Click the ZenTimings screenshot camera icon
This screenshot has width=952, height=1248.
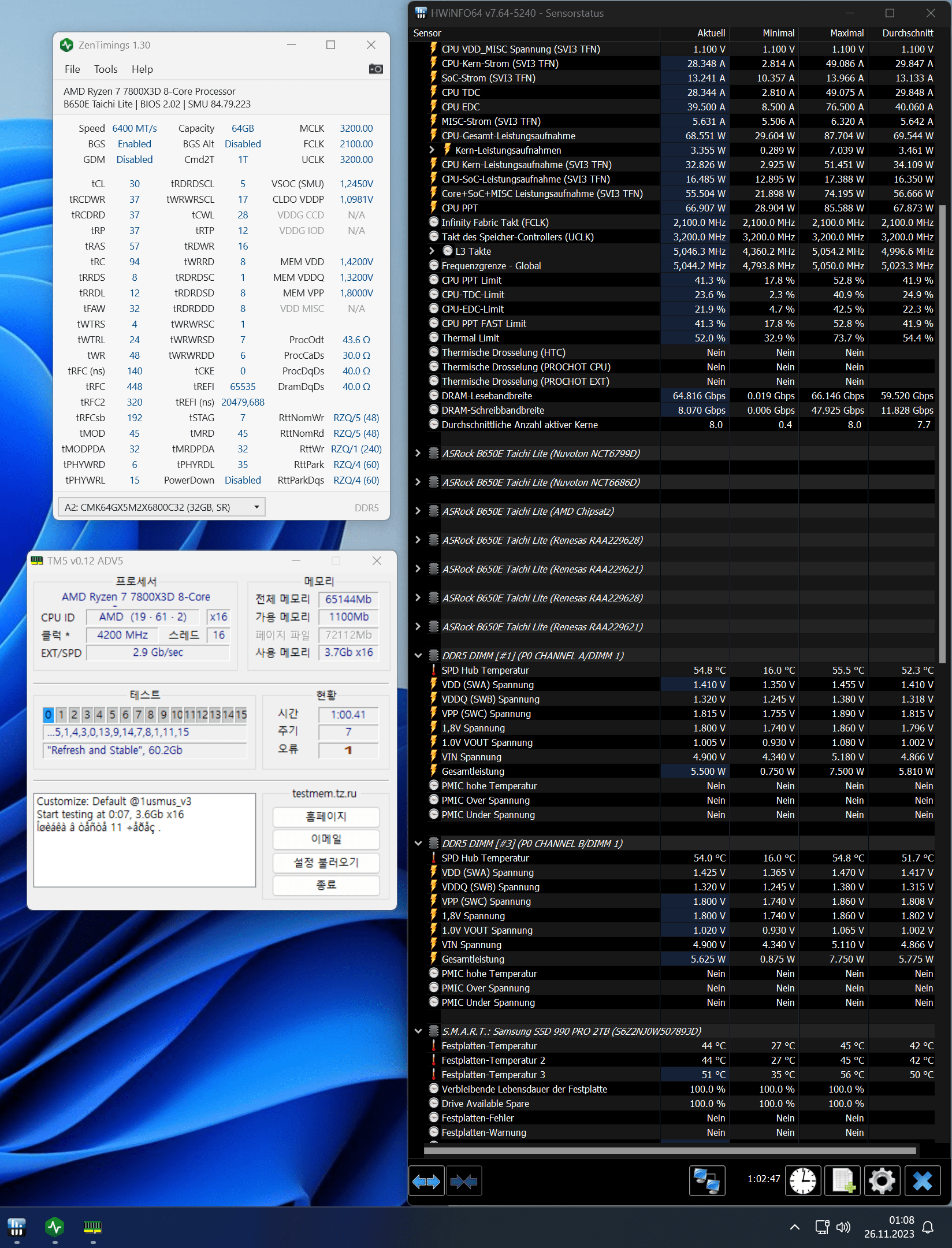click(x=375, y=69)
